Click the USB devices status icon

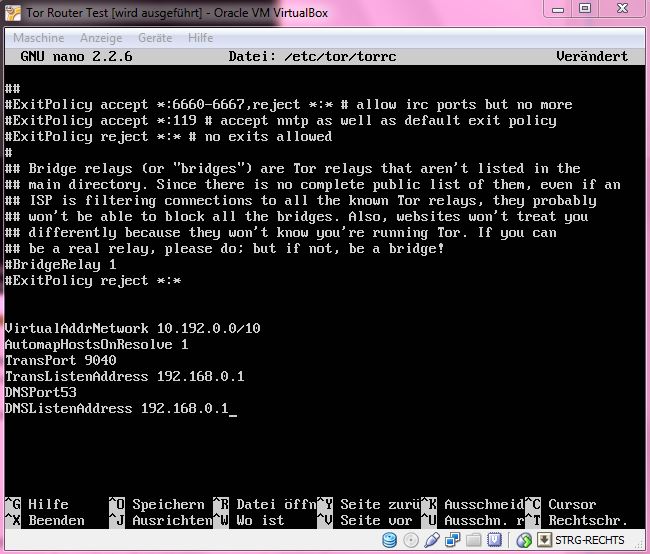[432, 540]
